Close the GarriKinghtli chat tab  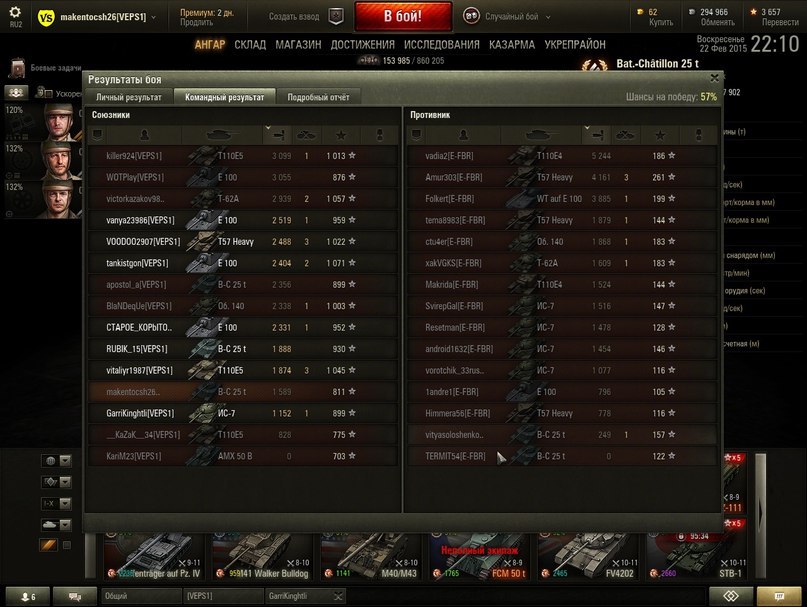[338, 596]
